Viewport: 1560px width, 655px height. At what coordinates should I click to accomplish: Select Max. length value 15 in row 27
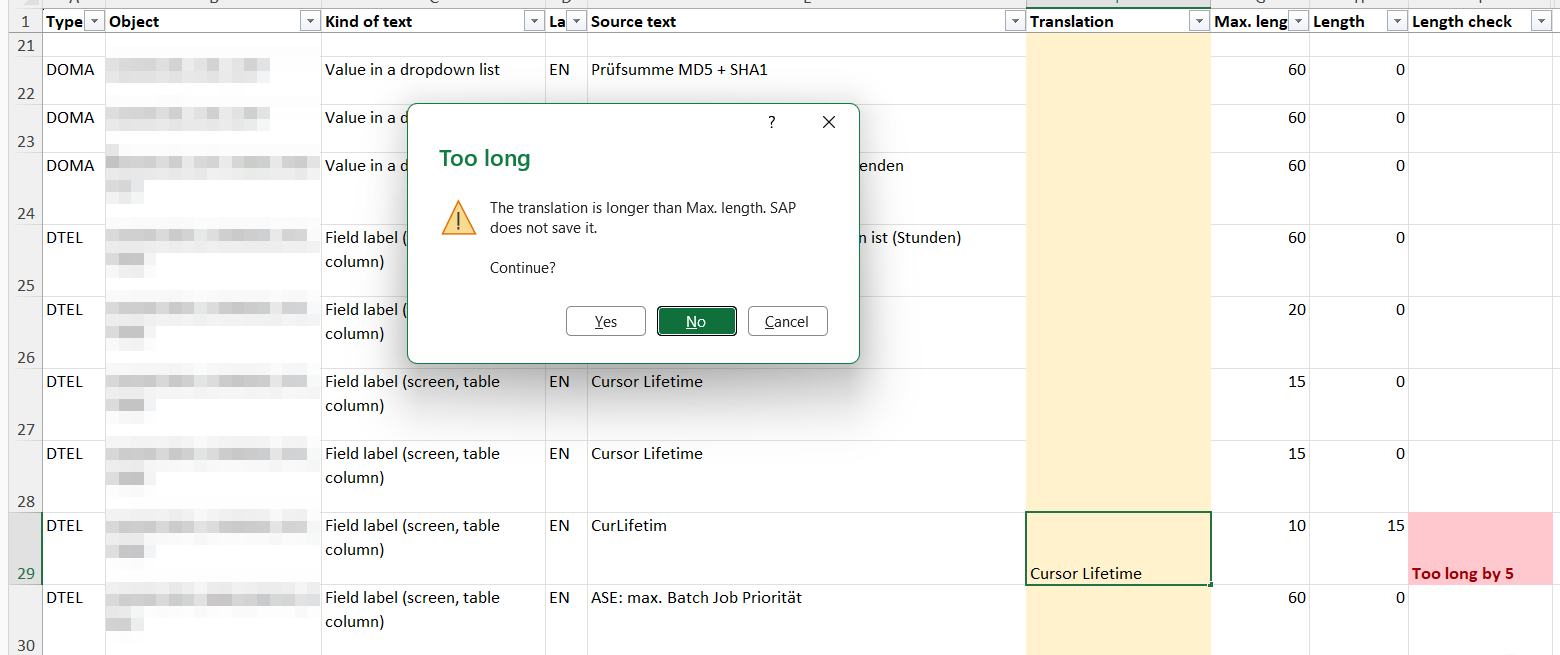point(1260,405)
